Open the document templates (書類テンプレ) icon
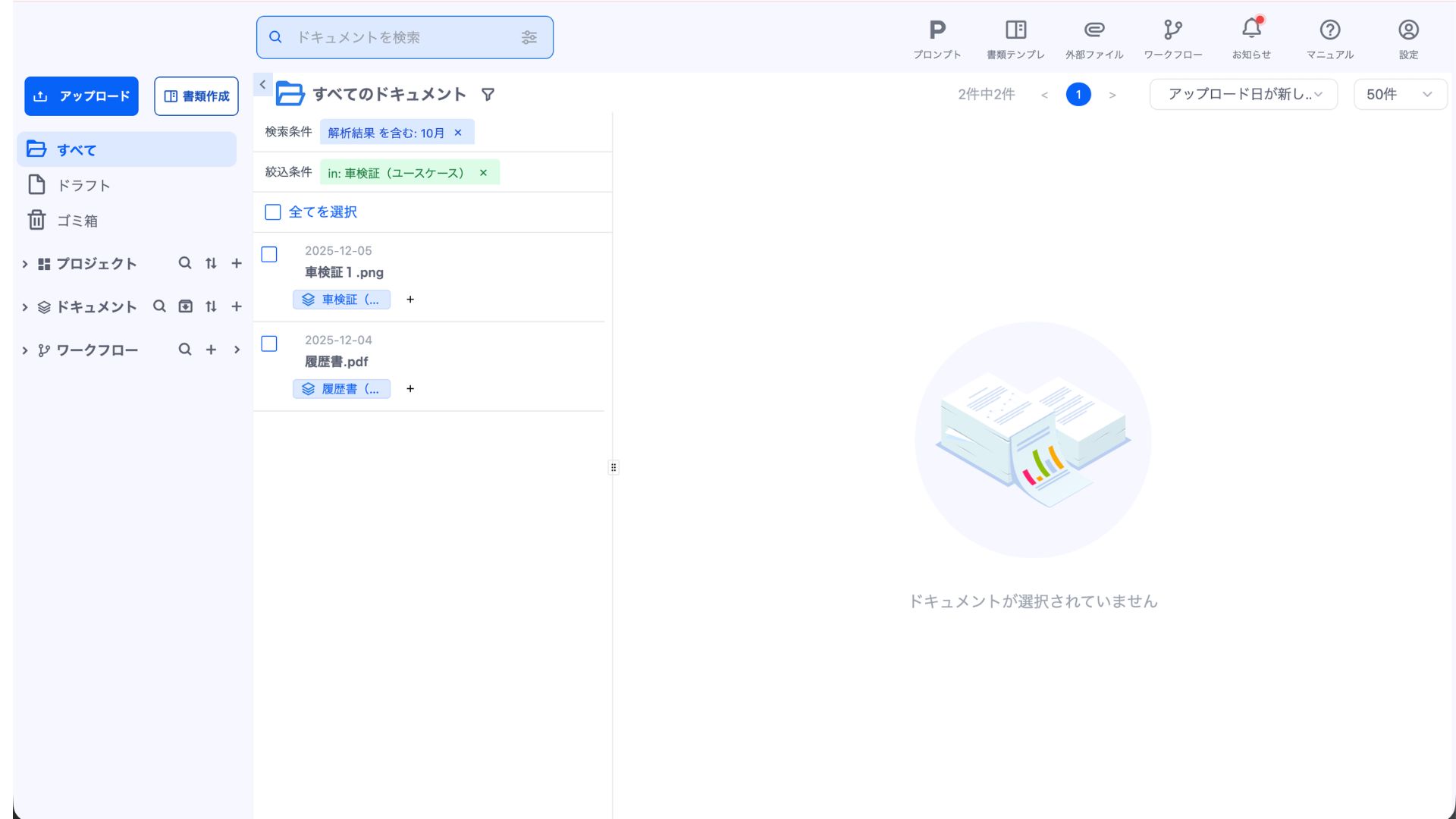Image resolution: width=1456 pixels, height=819 pixels. coord(1015,30)
